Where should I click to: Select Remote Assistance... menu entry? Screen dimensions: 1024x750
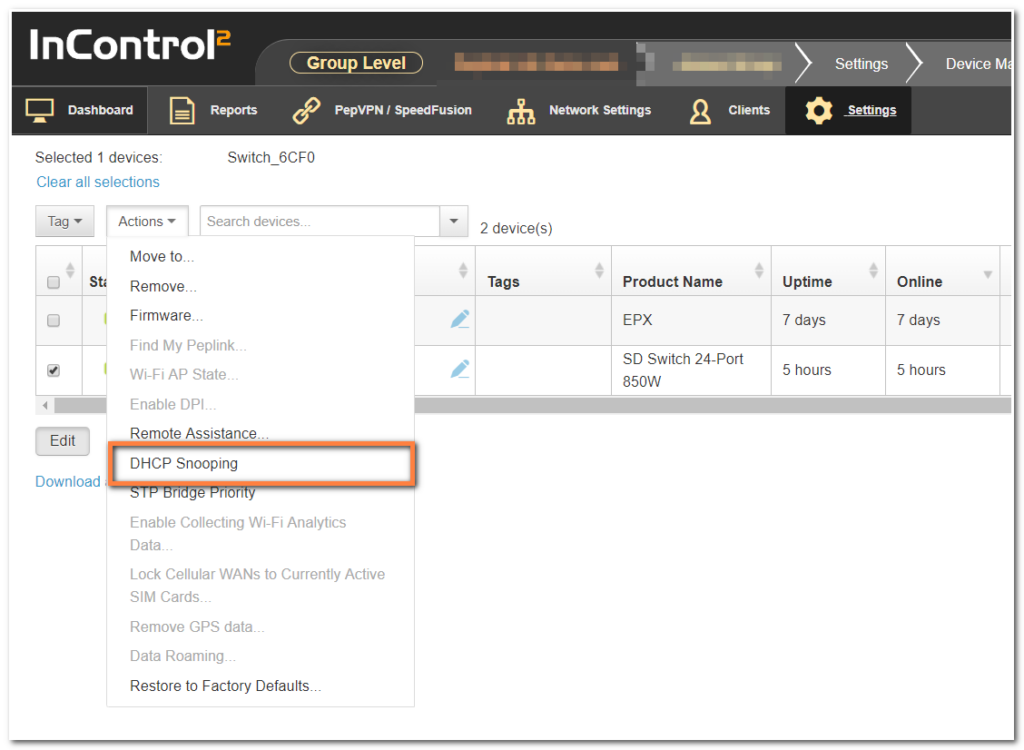tap(199, 433)
